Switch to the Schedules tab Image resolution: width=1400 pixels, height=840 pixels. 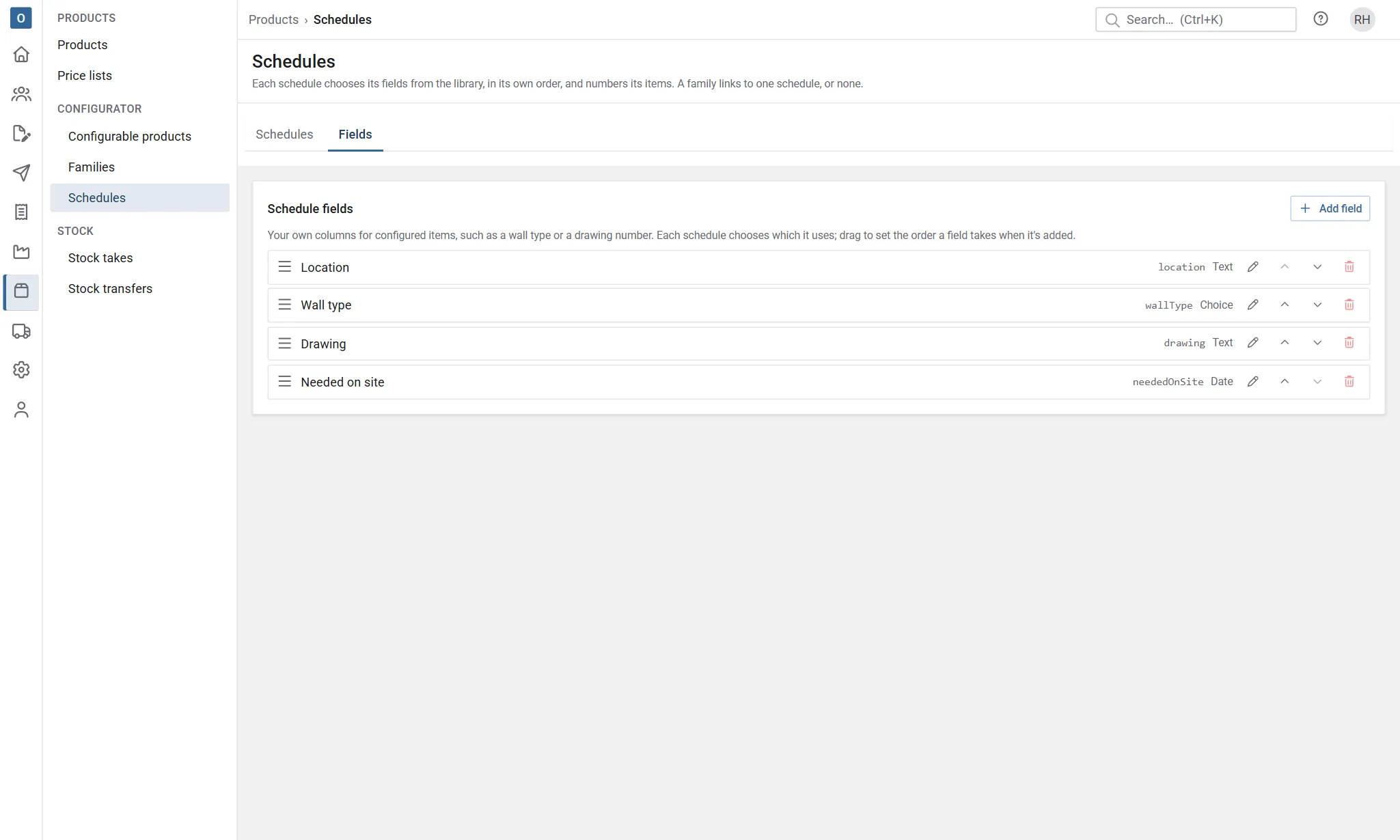pos(284,135)
